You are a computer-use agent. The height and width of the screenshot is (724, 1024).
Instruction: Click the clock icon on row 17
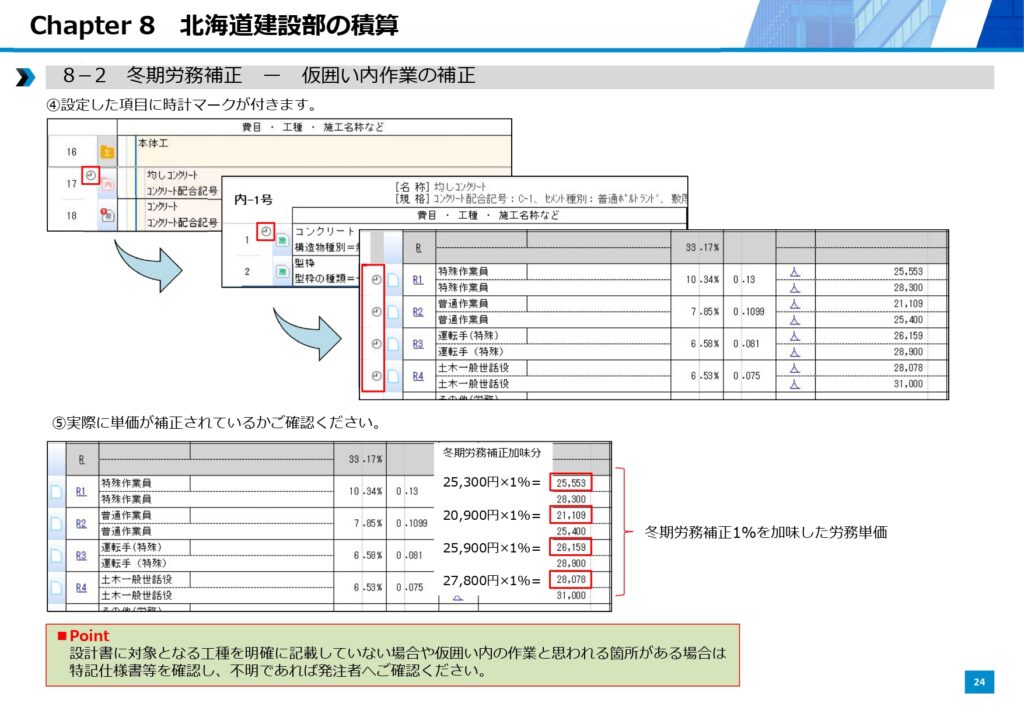[x=91, y=176]
